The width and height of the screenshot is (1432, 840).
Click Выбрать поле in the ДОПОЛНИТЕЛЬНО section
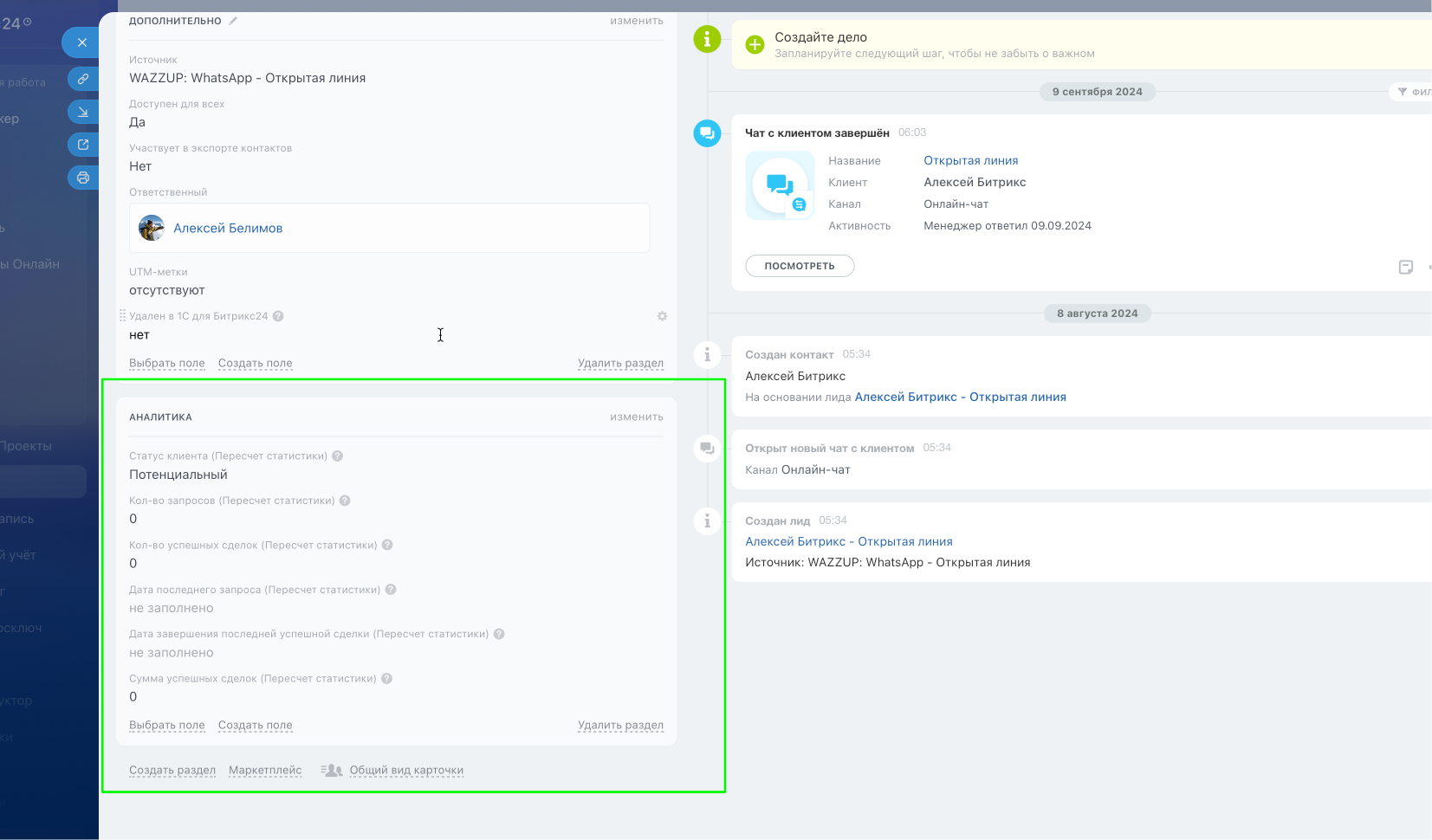pyautogui.click(x=167, y=364)
